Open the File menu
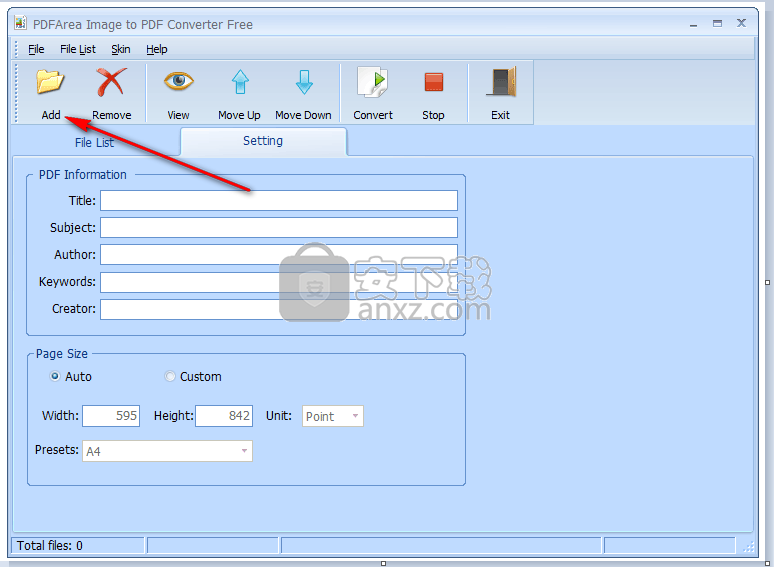Image resolution: width=774 pixels, height=567 pixels. pos(36,49)
